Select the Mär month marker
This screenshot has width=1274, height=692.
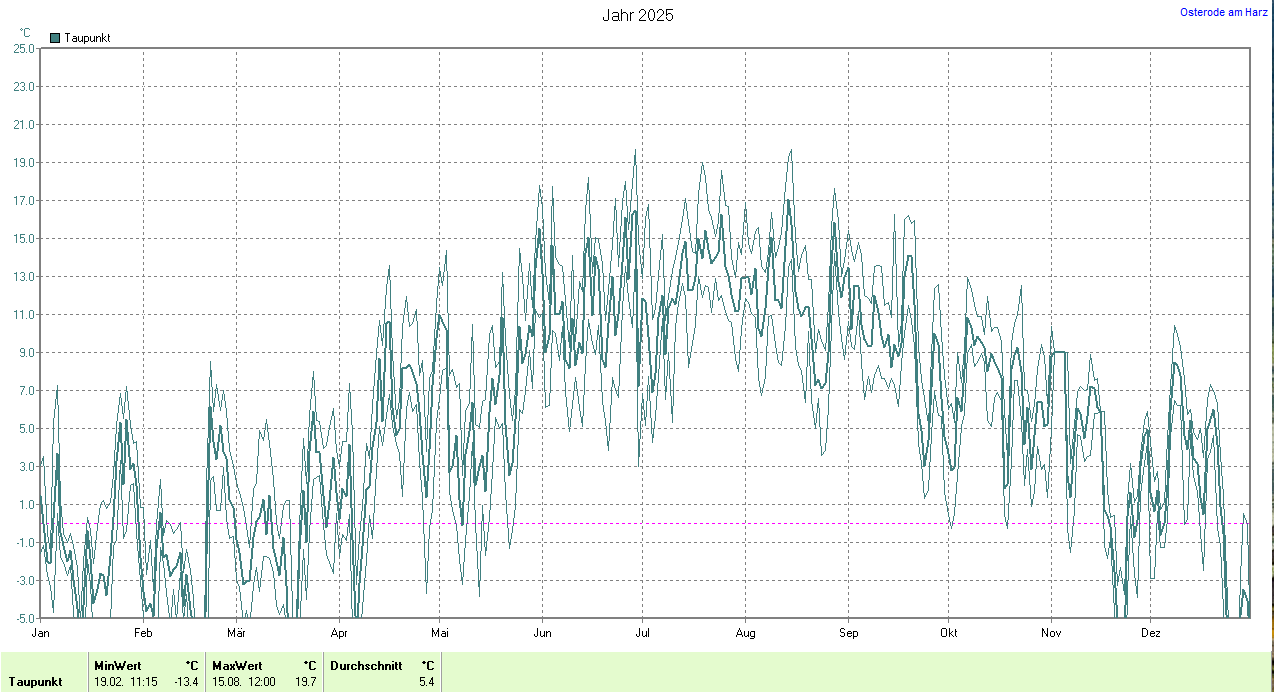point(237,633)
